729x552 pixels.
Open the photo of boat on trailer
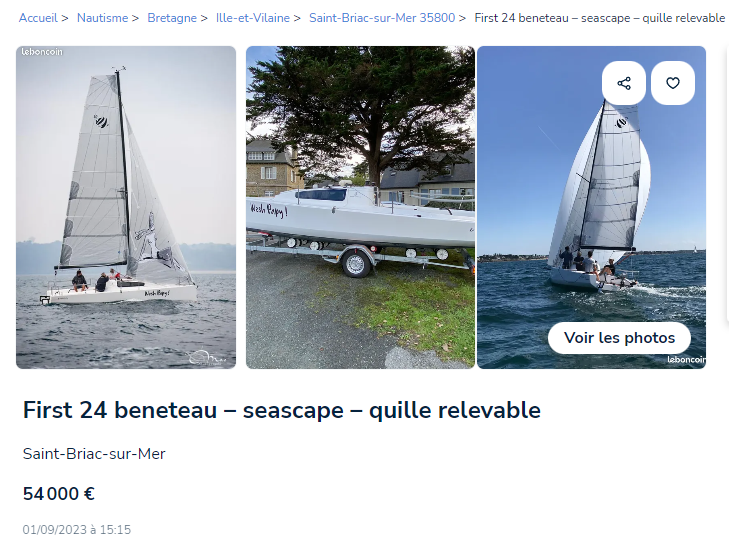360,207
